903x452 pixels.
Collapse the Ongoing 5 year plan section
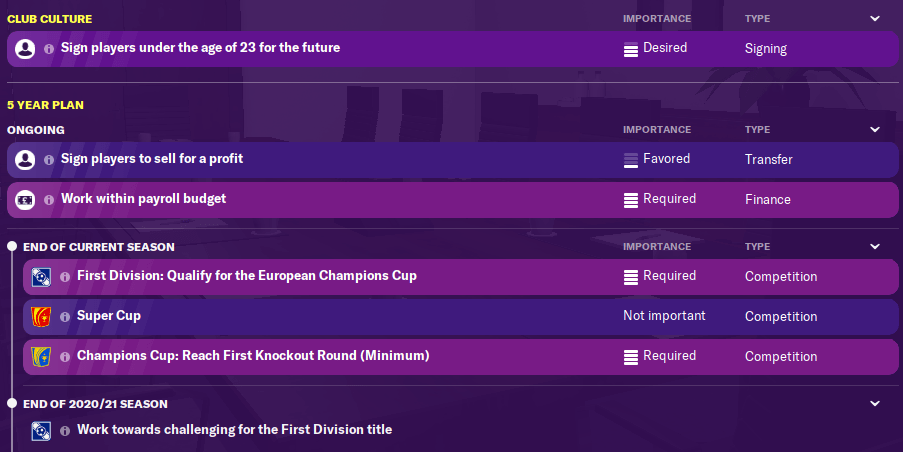click(x=875, y=130)
